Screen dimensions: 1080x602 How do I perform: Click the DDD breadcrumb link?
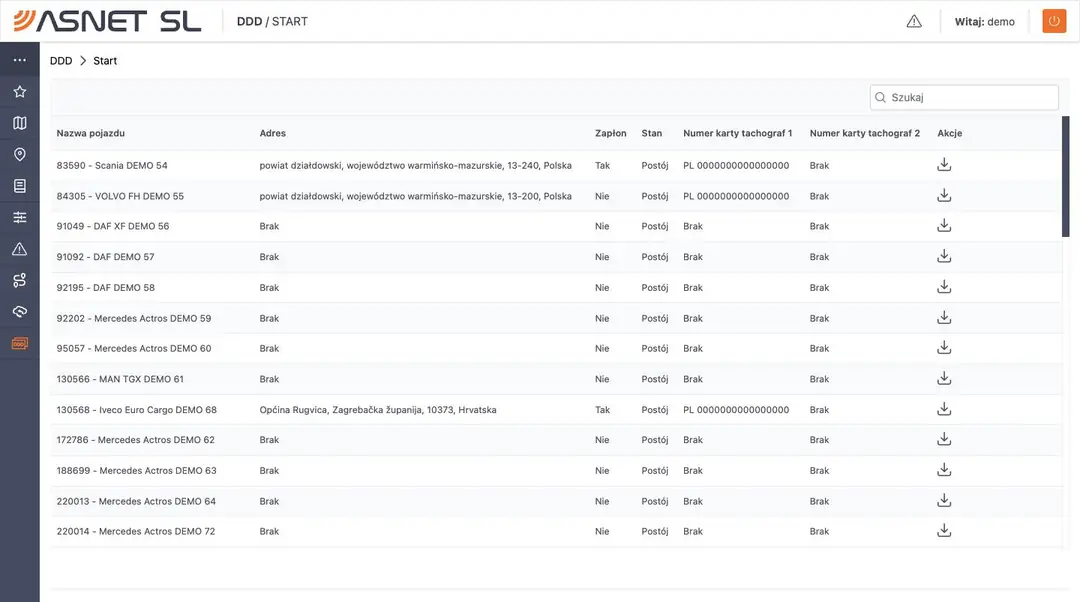coord(61,61)
